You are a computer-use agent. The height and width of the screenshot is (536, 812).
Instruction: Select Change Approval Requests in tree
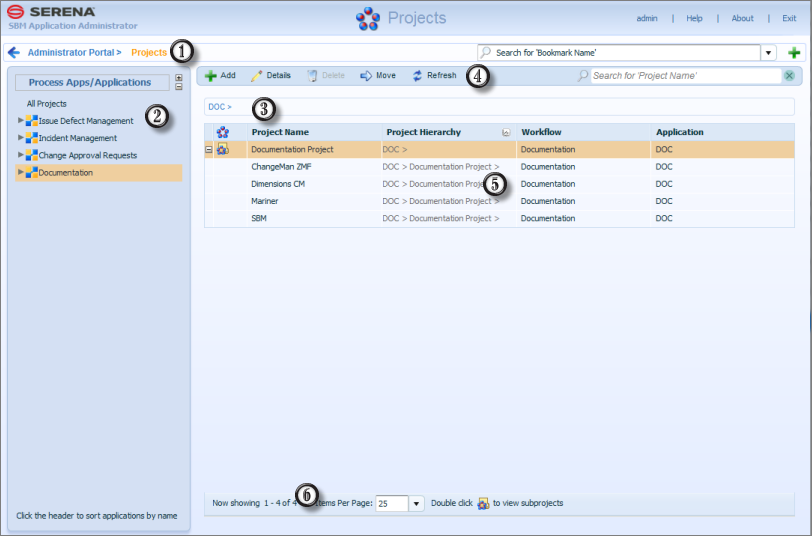[88, 155]
